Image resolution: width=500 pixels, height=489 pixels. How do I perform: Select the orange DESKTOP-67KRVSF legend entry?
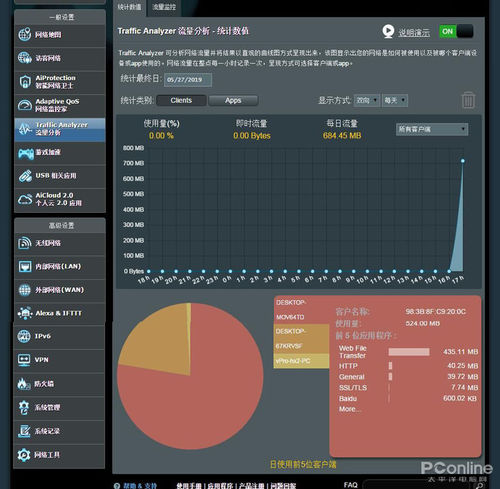[x=301, y=339]
